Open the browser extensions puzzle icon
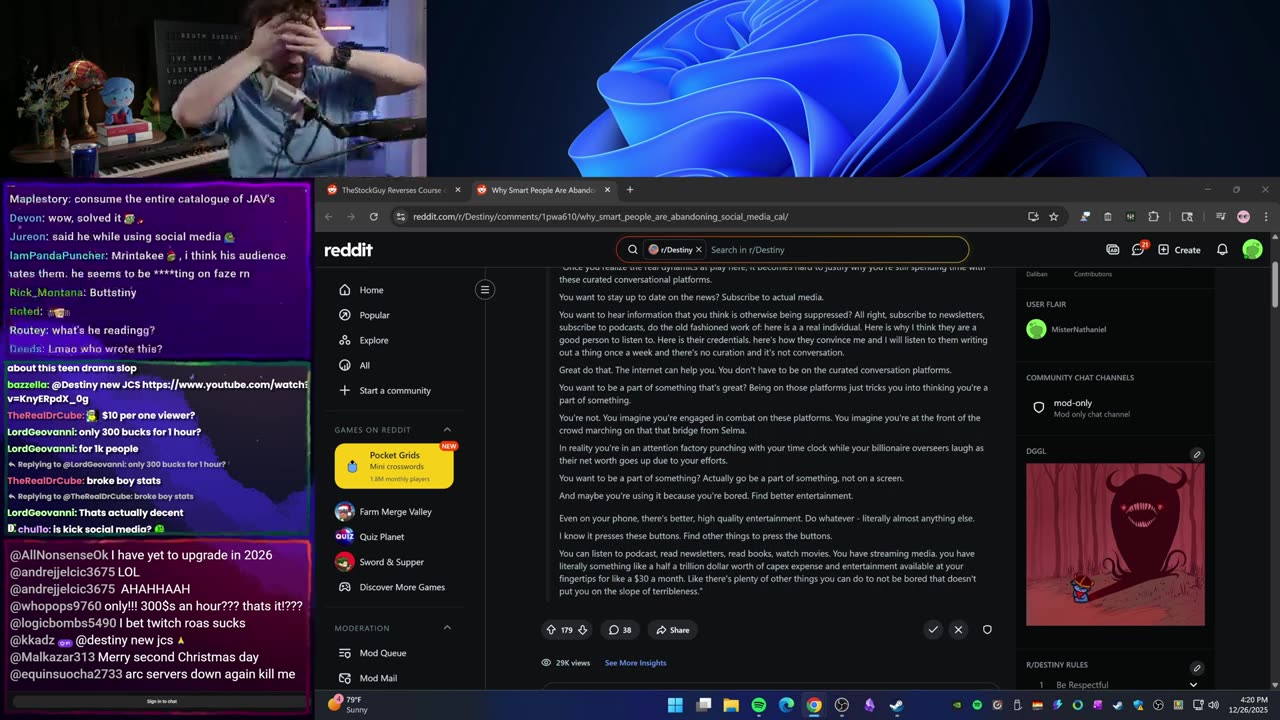This screenshot has width=1280, height=720. point(1153,216)
